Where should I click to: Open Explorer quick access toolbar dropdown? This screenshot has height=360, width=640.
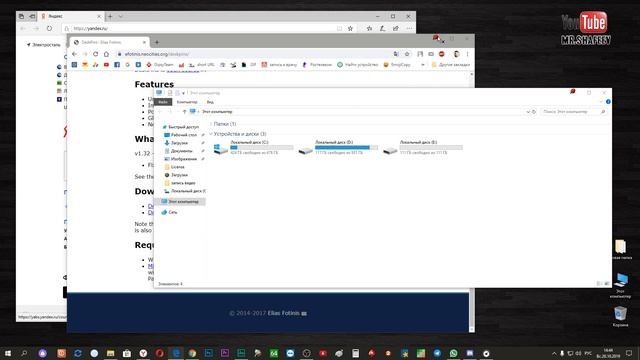point(183,93)
